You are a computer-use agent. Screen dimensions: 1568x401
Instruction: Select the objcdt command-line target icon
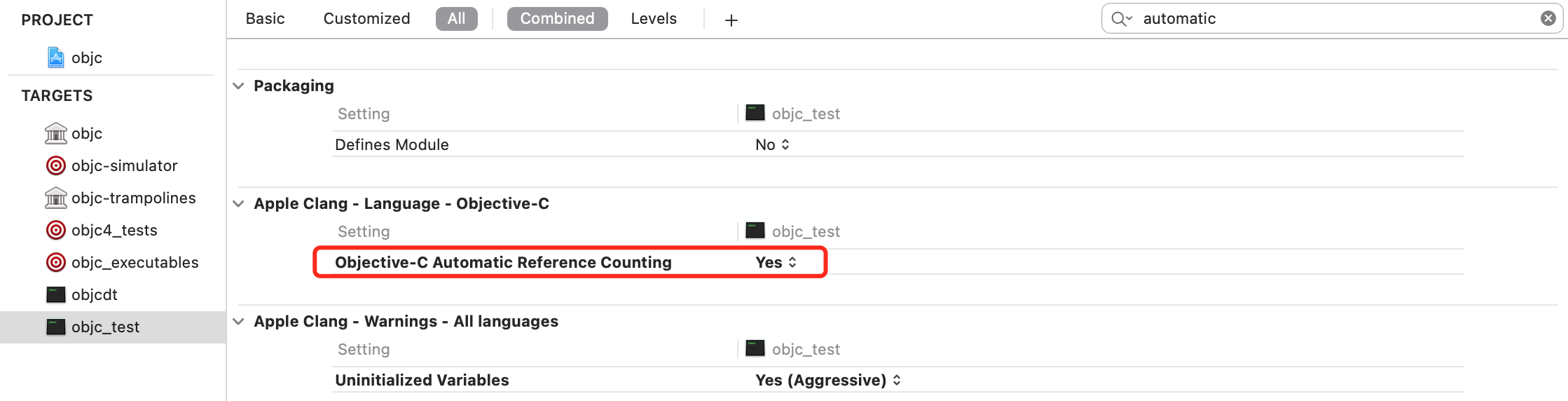point(56,294)
